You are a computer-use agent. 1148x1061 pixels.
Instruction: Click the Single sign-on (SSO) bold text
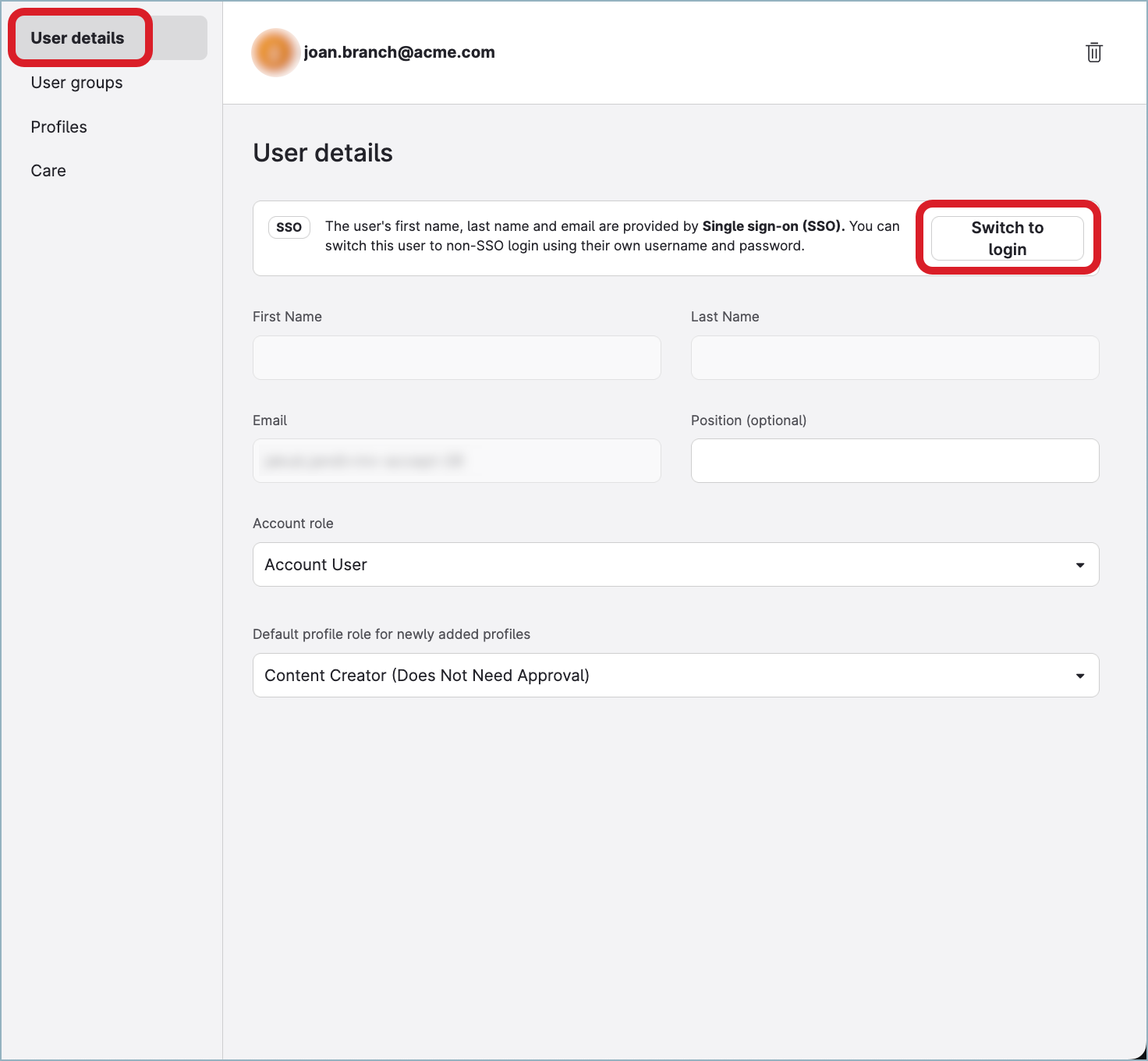774,226
